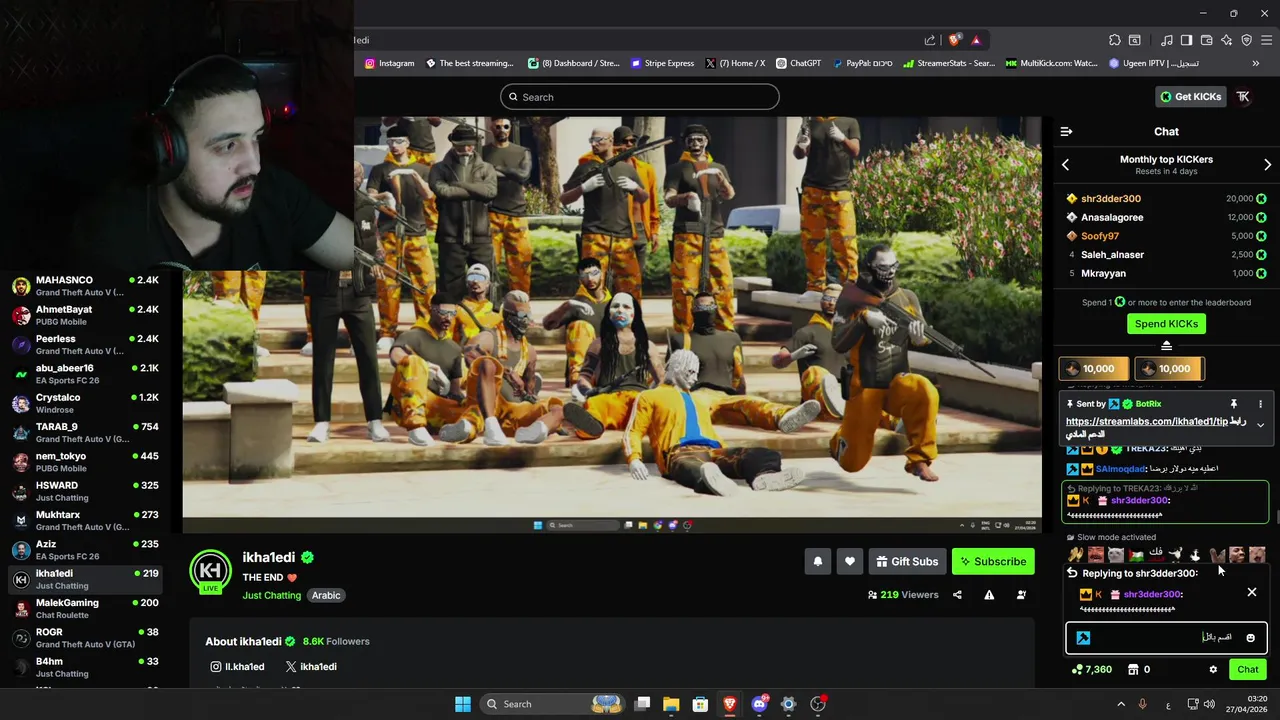This screenshot has height=720, width=1280.
Task: Collapse the chat panel arrow icon
Action: click(1066, 131)
